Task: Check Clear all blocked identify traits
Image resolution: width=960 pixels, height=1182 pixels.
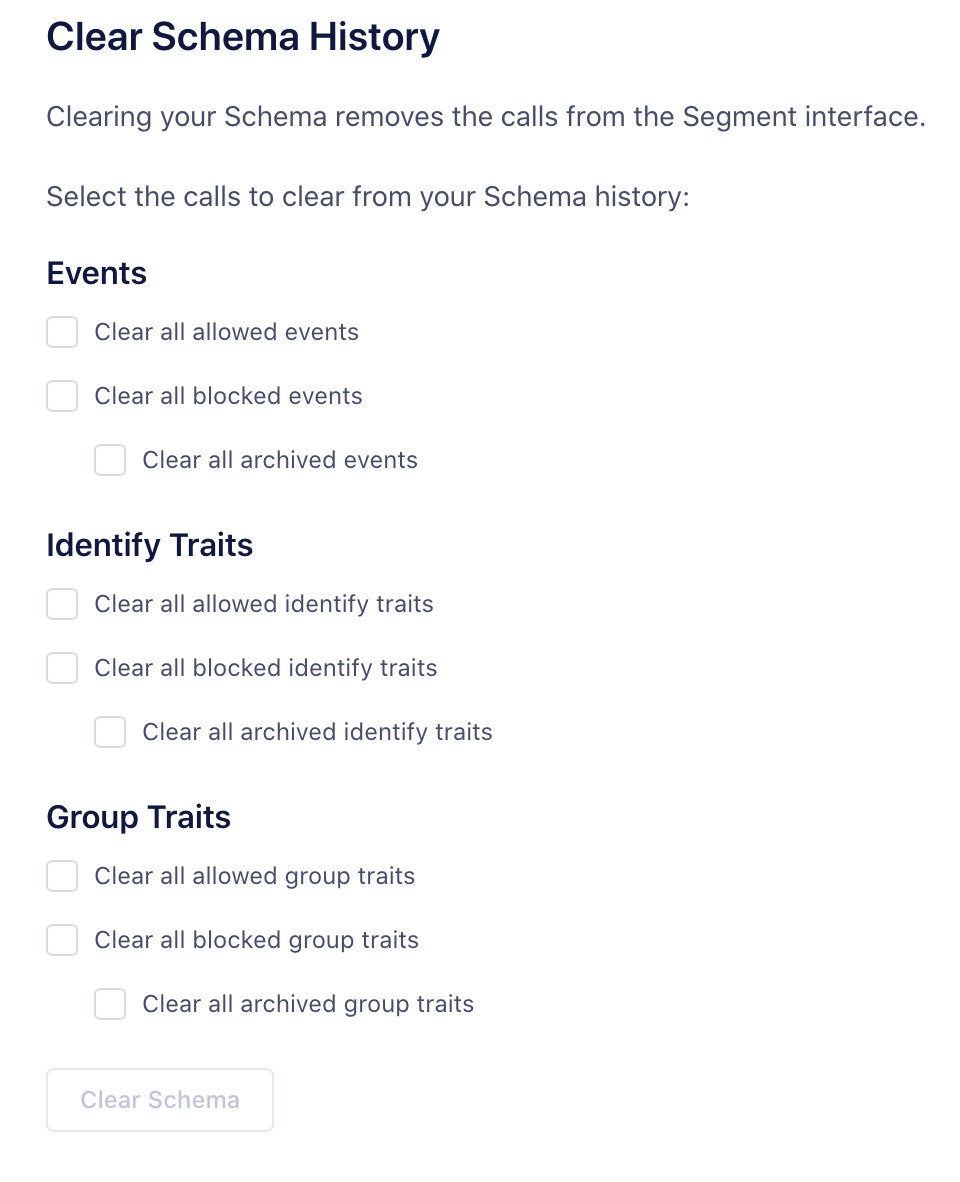Action: point(61,668)
